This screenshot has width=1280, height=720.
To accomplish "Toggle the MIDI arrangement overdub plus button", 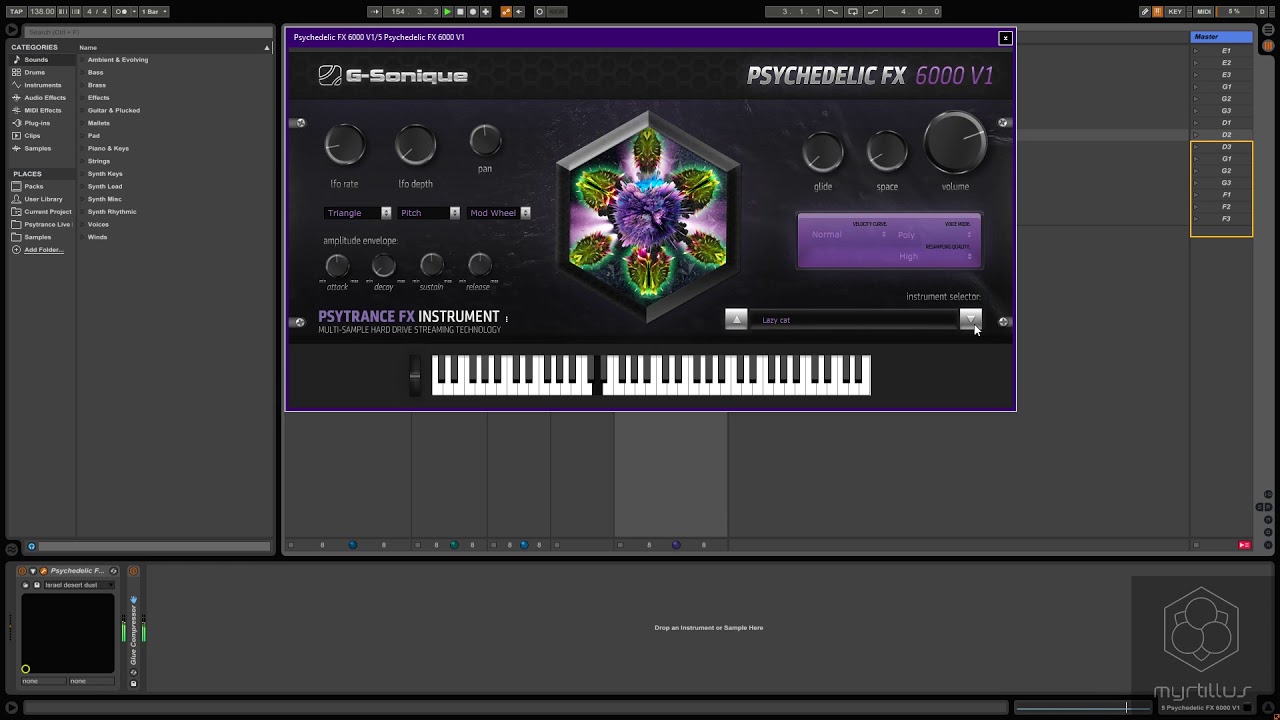I will tap(485, 12).
